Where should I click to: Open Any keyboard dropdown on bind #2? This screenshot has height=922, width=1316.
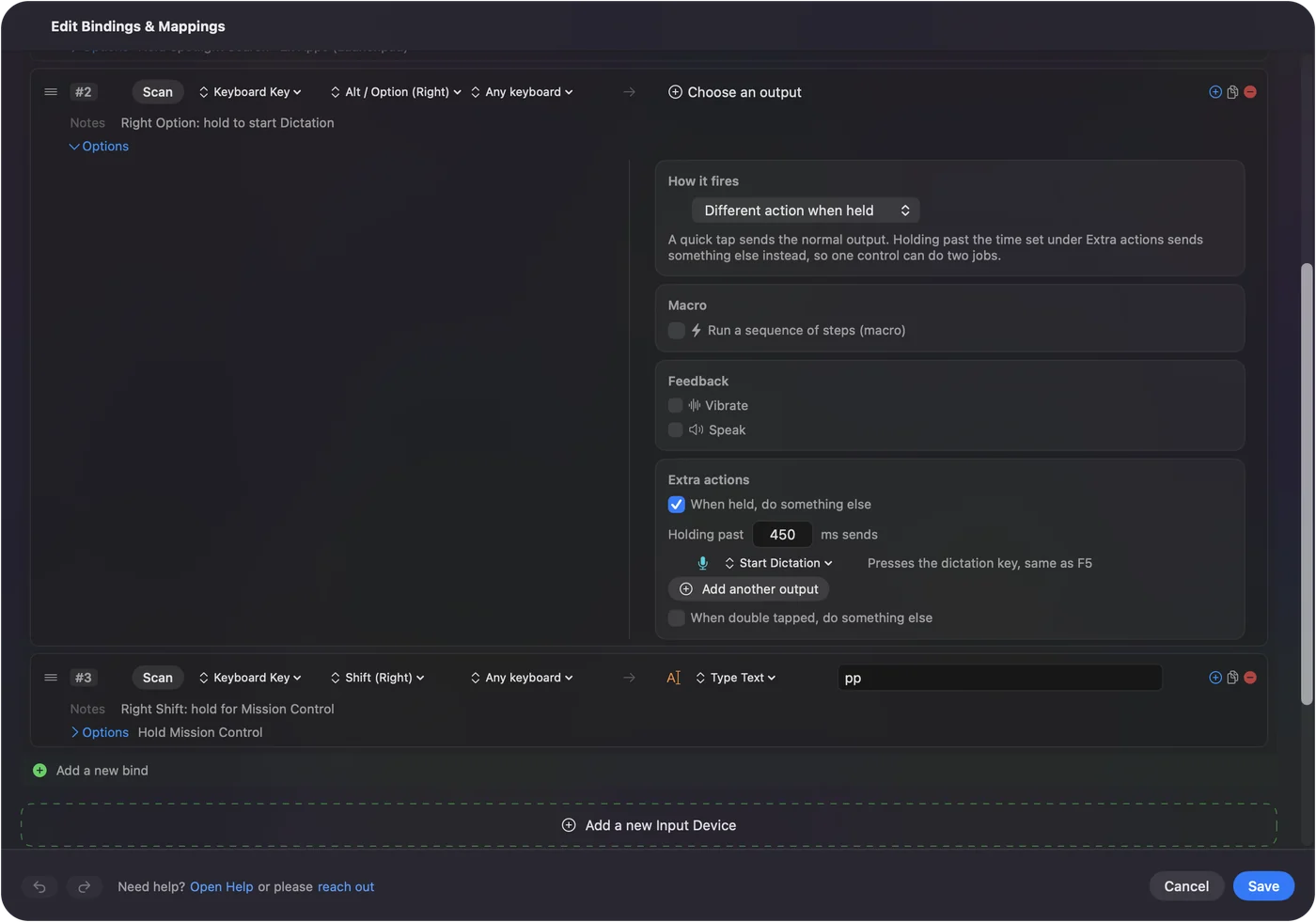click(x=522, y=92)
